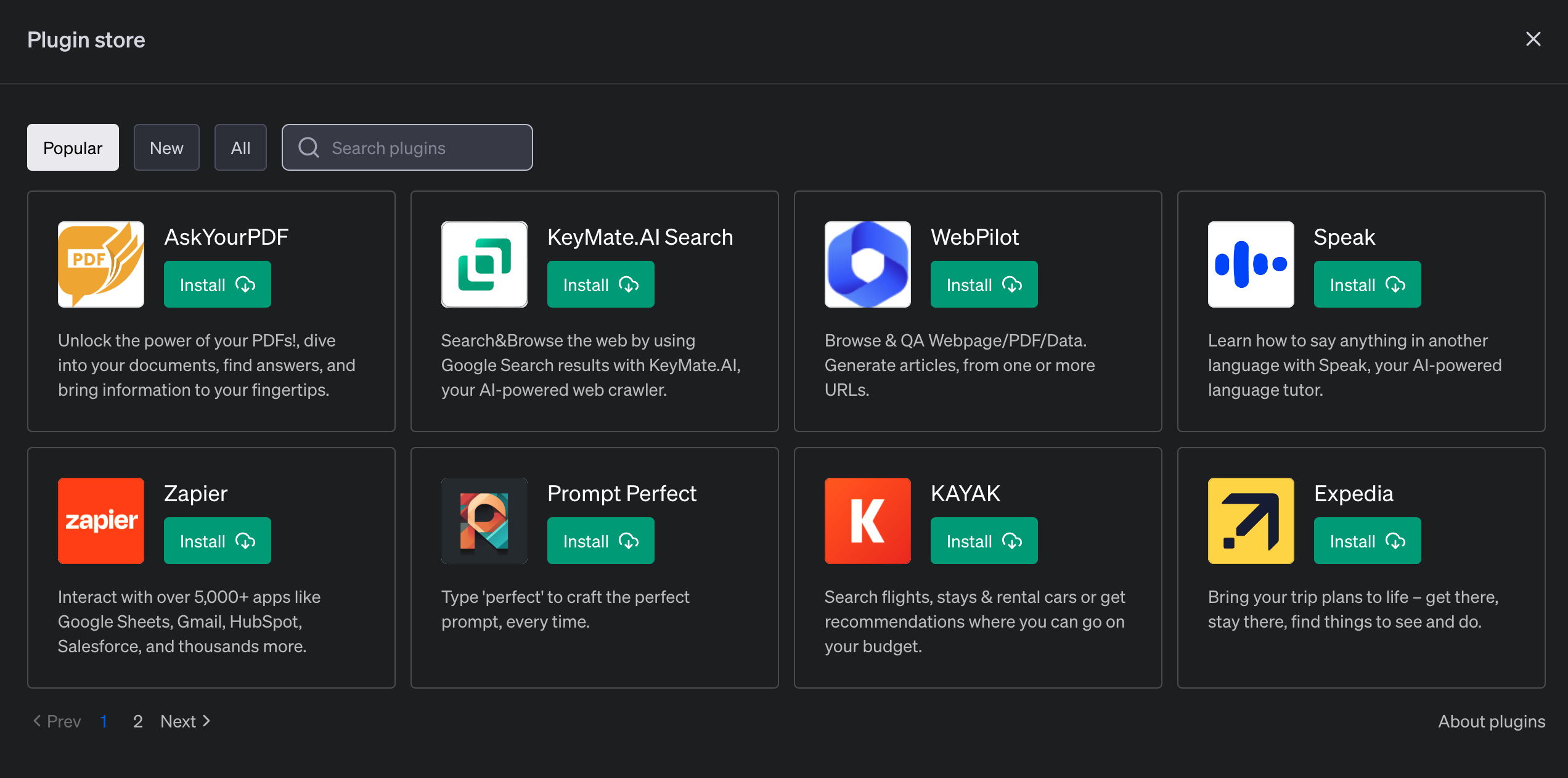Select the Popular filter tab

click(73, 147)
